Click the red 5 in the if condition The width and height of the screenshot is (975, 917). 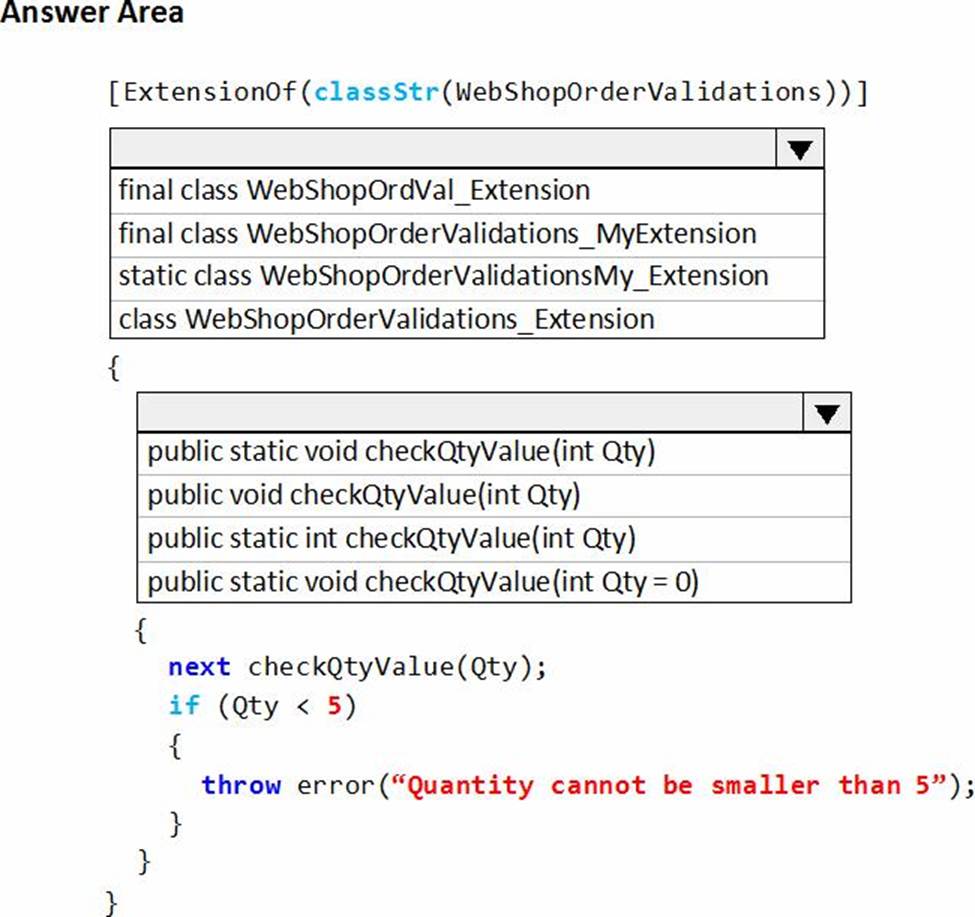[x=335, y=706]
